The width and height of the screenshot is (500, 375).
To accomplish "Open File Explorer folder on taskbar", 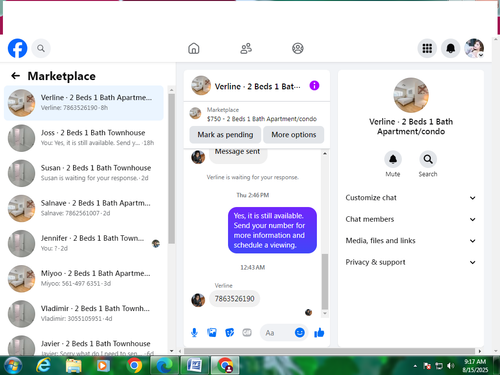I will pyautogui.click(x=74, y=366).
